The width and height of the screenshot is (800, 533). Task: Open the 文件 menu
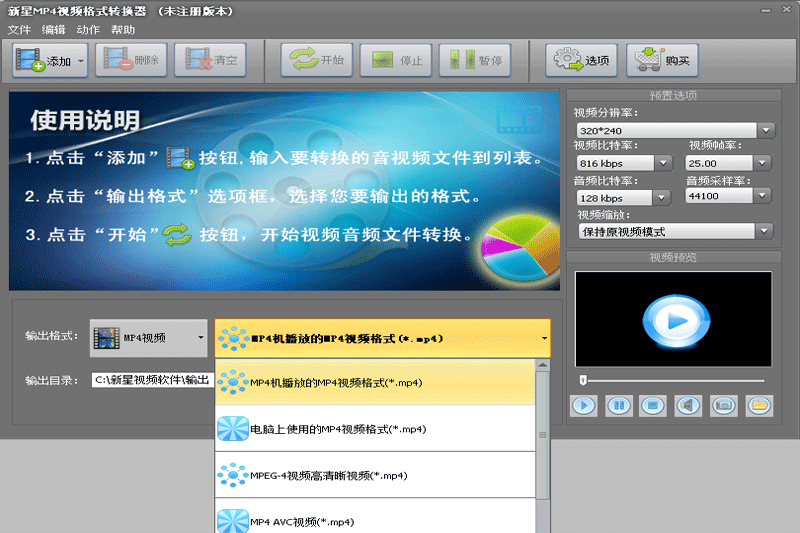tap(19, 30)
